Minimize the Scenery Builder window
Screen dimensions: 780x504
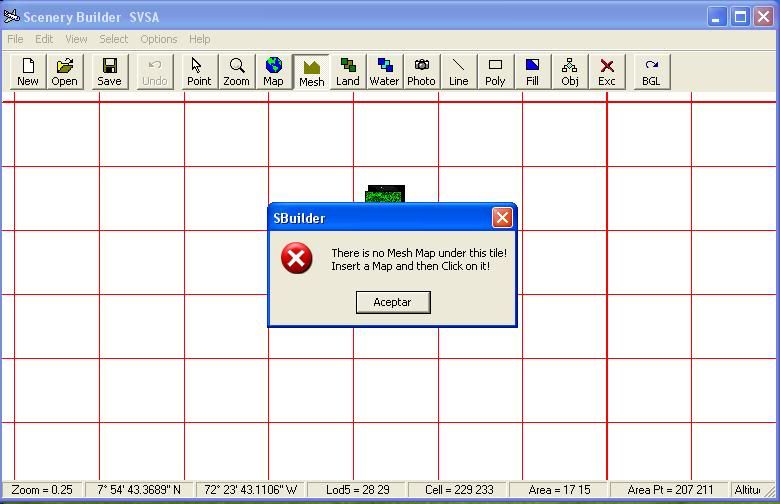(717, 17)
